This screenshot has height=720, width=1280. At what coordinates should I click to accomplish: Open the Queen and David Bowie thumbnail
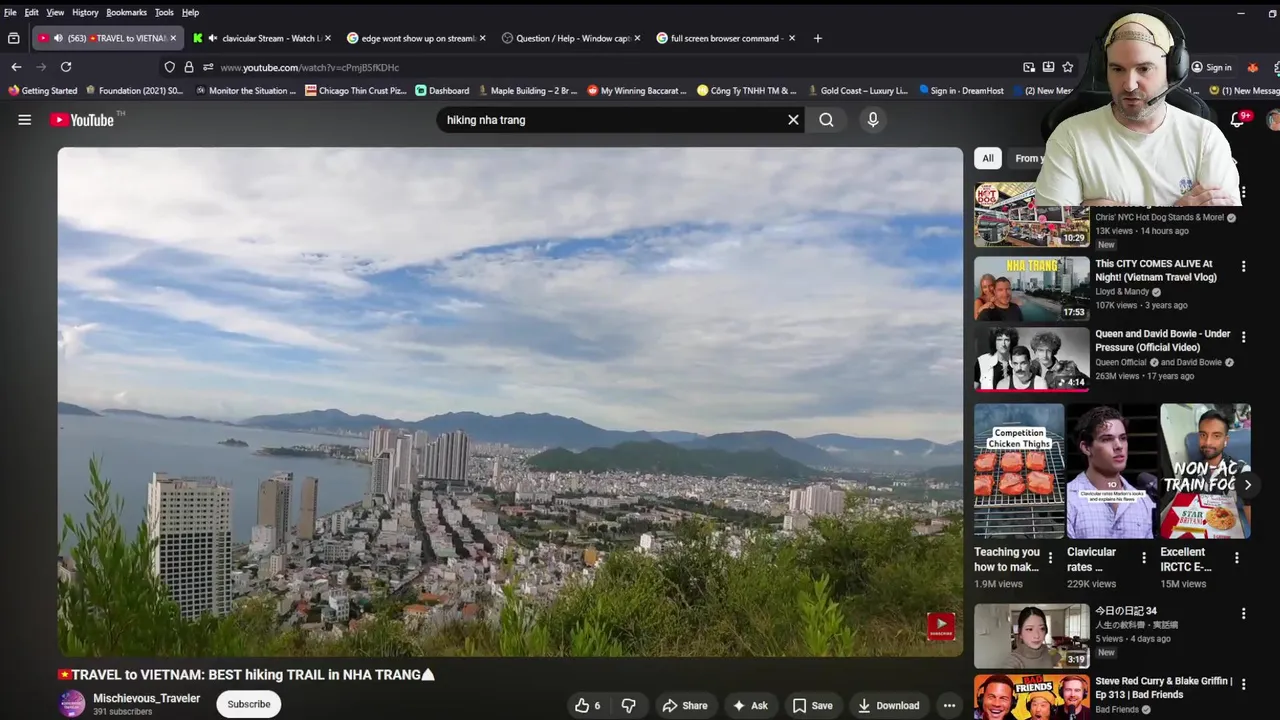pos(1032,358)
